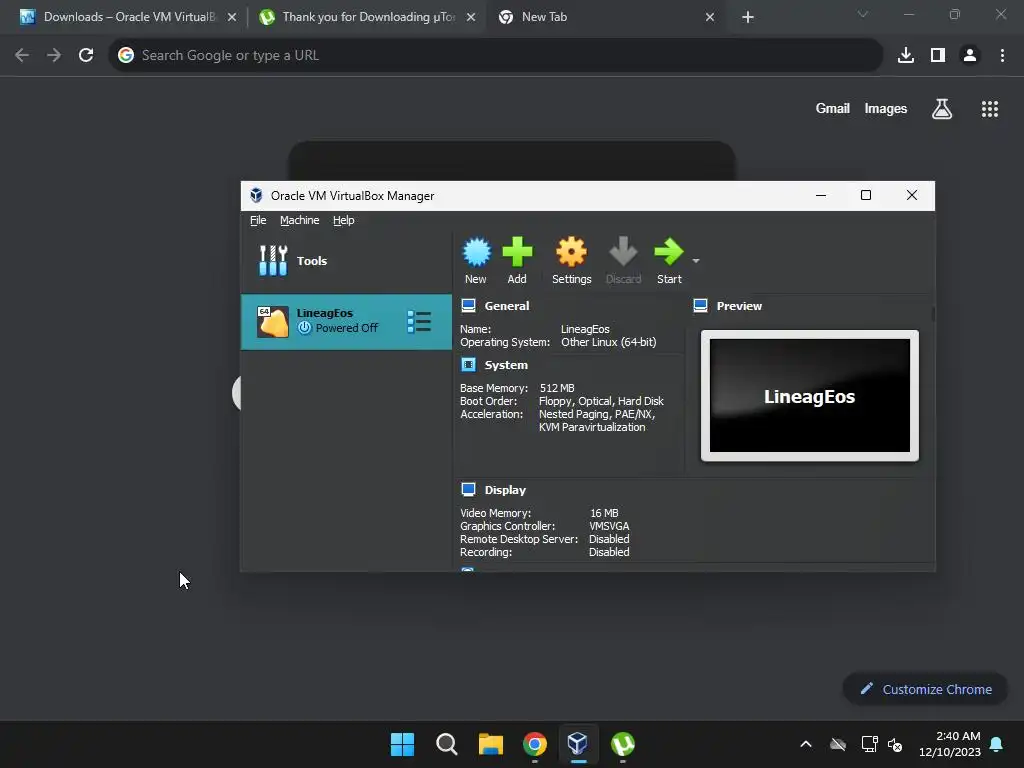Toggle Chrome side panel icon
This screenshot has width=1024, height=768.
pos(938,56)
